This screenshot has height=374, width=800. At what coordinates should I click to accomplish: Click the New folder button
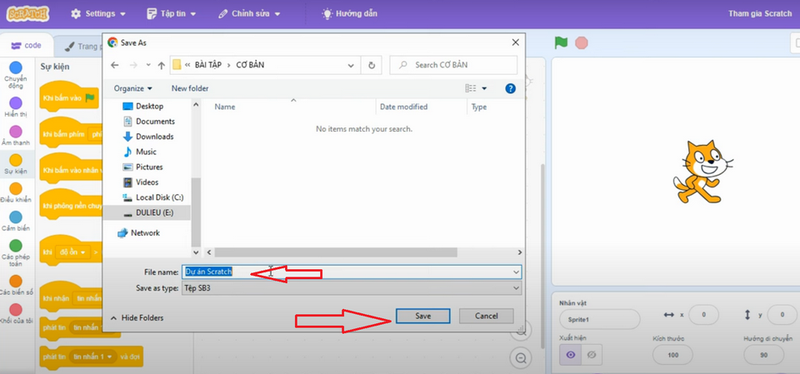190,88
